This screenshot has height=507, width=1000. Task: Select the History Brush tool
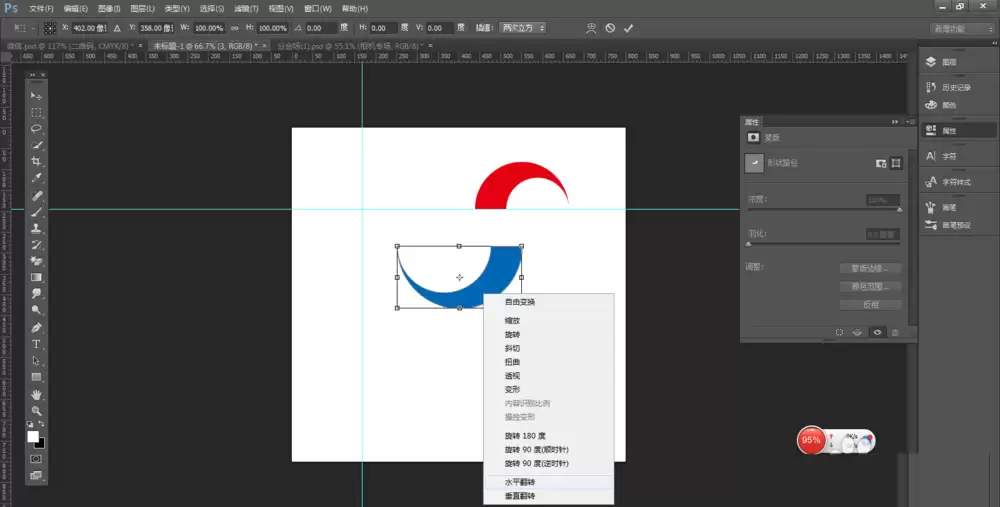(x=36, y=245)
